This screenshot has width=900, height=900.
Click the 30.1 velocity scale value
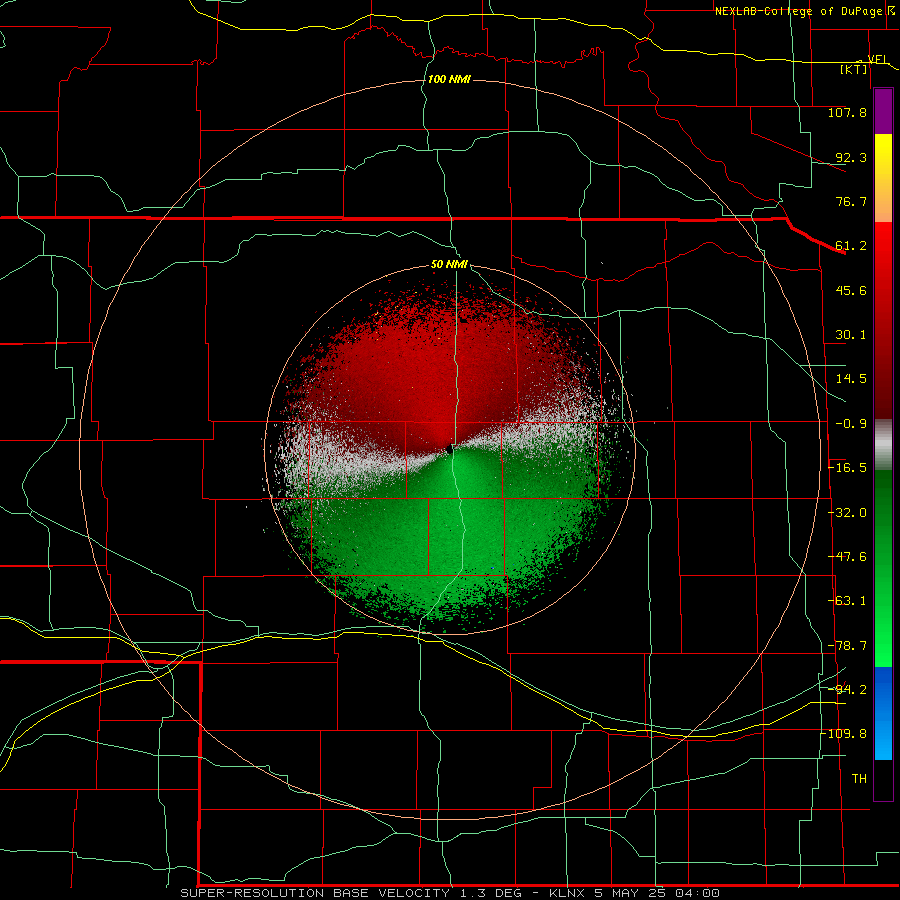[x=850, y=335]
